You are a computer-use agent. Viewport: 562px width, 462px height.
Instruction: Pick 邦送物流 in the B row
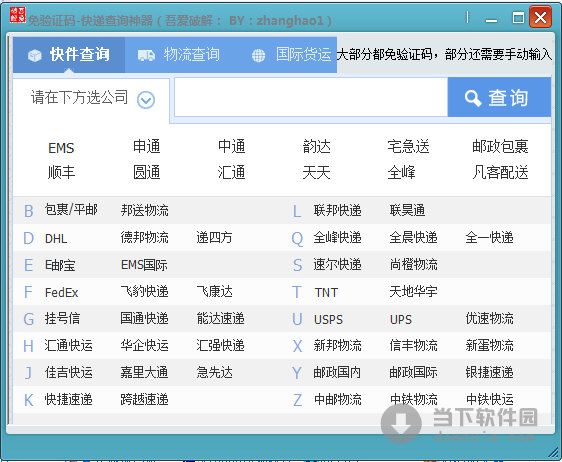[x=144, y=210]
